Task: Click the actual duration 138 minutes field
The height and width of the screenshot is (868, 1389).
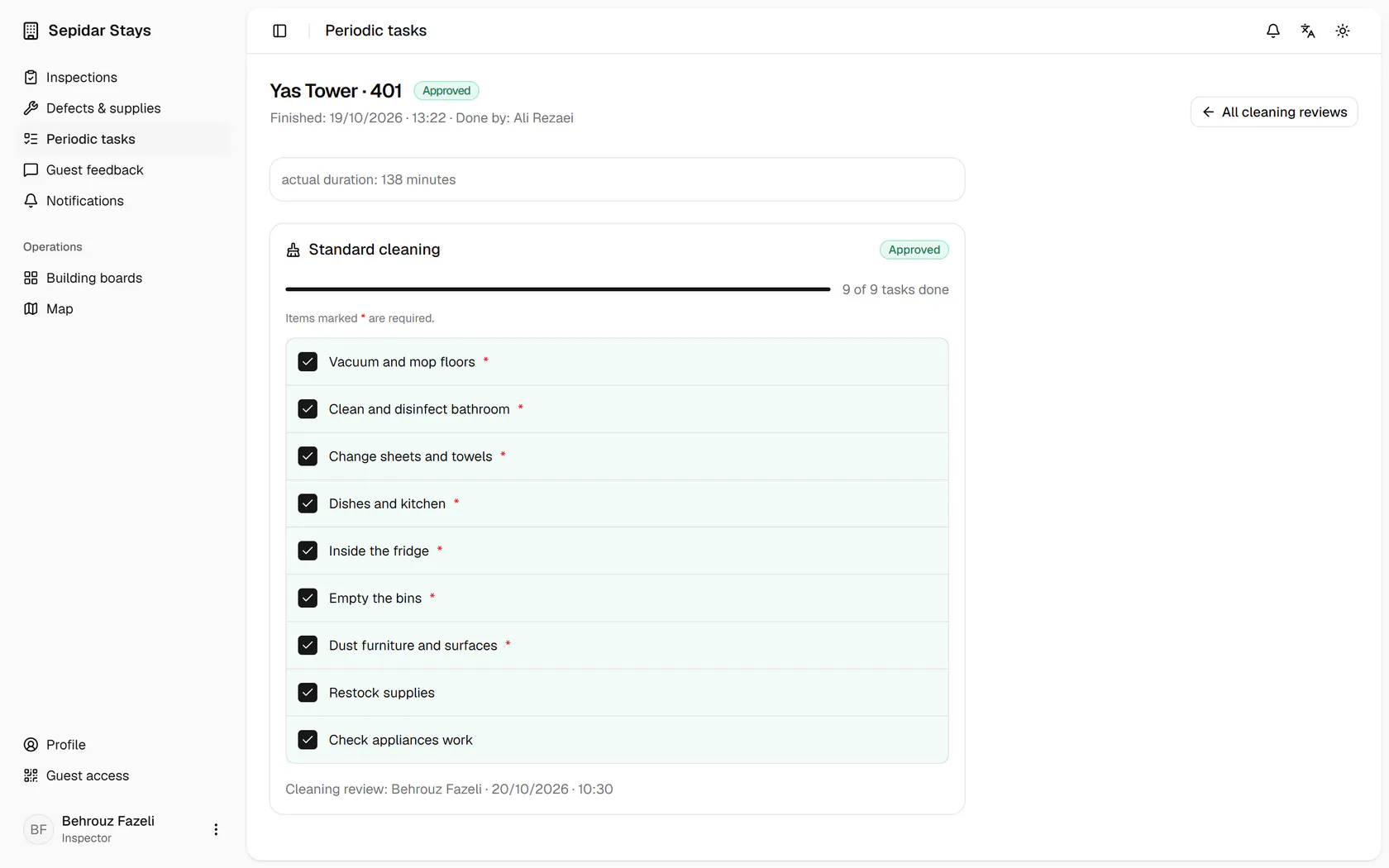Action: point(617,179)
